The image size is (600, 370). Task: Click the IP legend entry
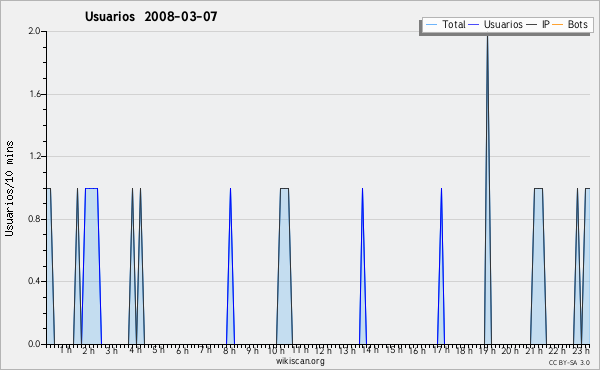click(538, 24)
